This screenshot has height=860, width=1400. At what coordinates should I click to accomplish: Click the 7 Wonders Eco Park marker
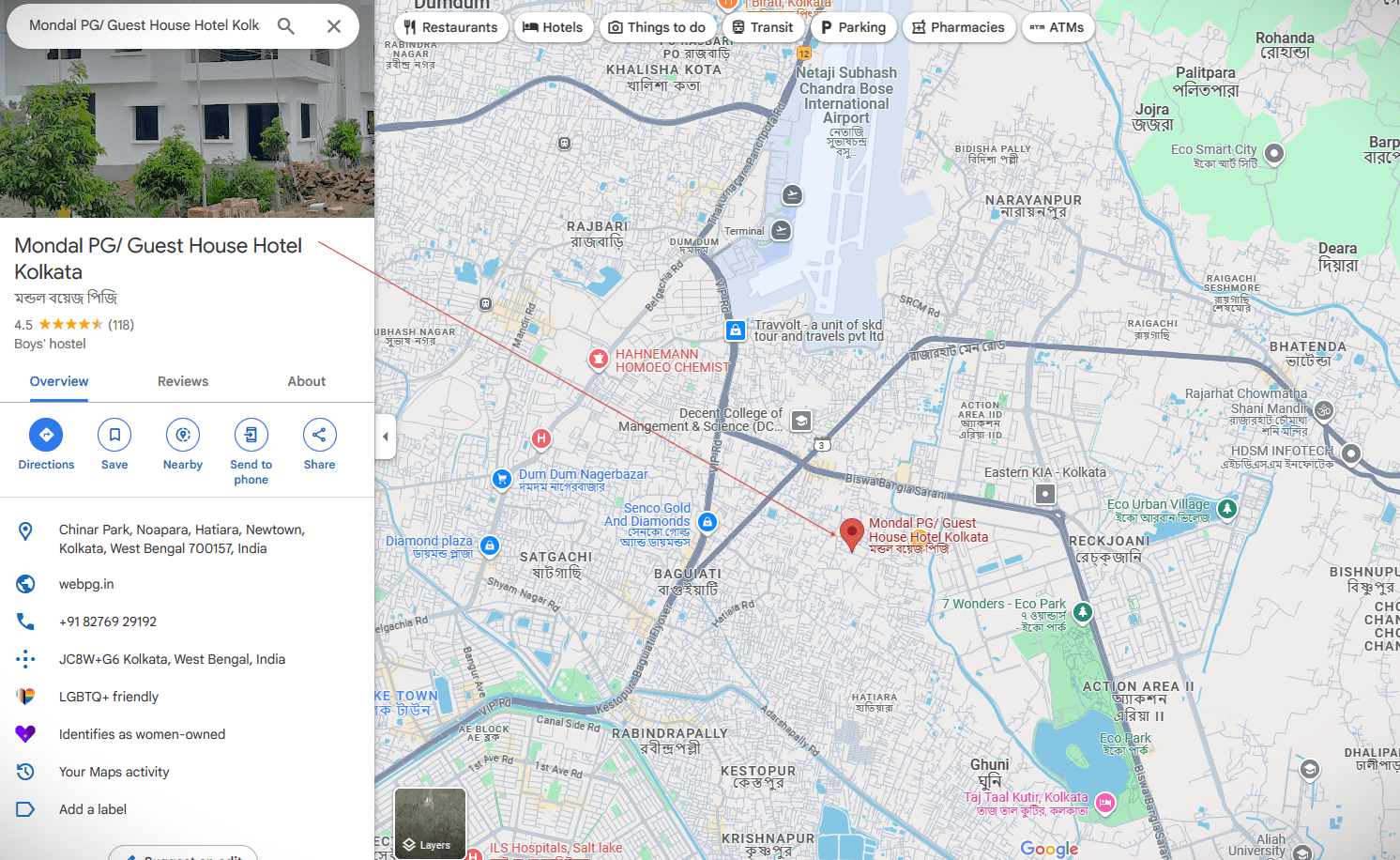pyautogui.click(x=1082, y=612)
